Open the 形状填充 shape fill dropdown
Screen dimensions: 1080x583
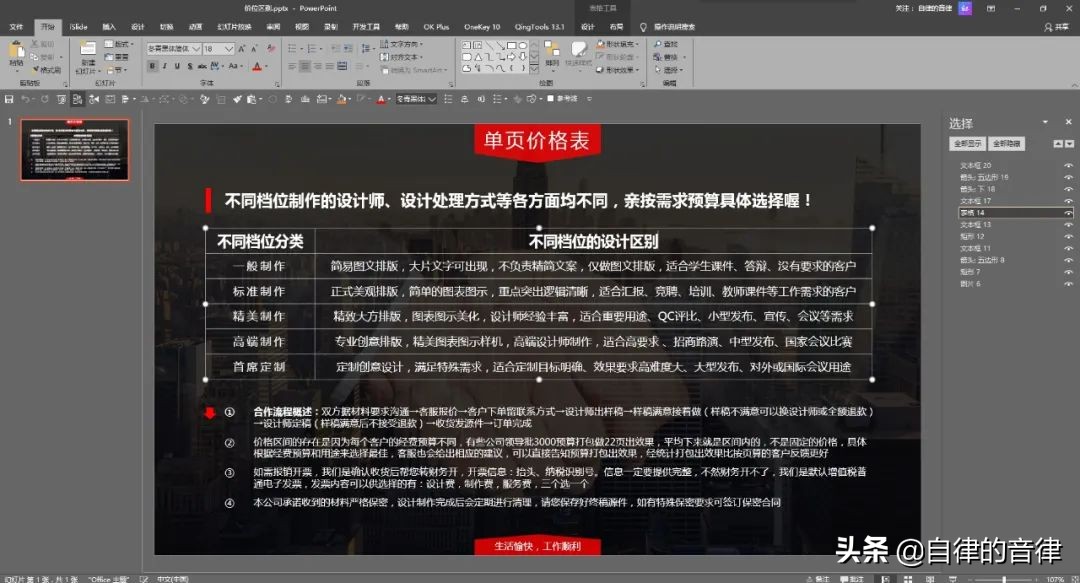click(618, 44)
